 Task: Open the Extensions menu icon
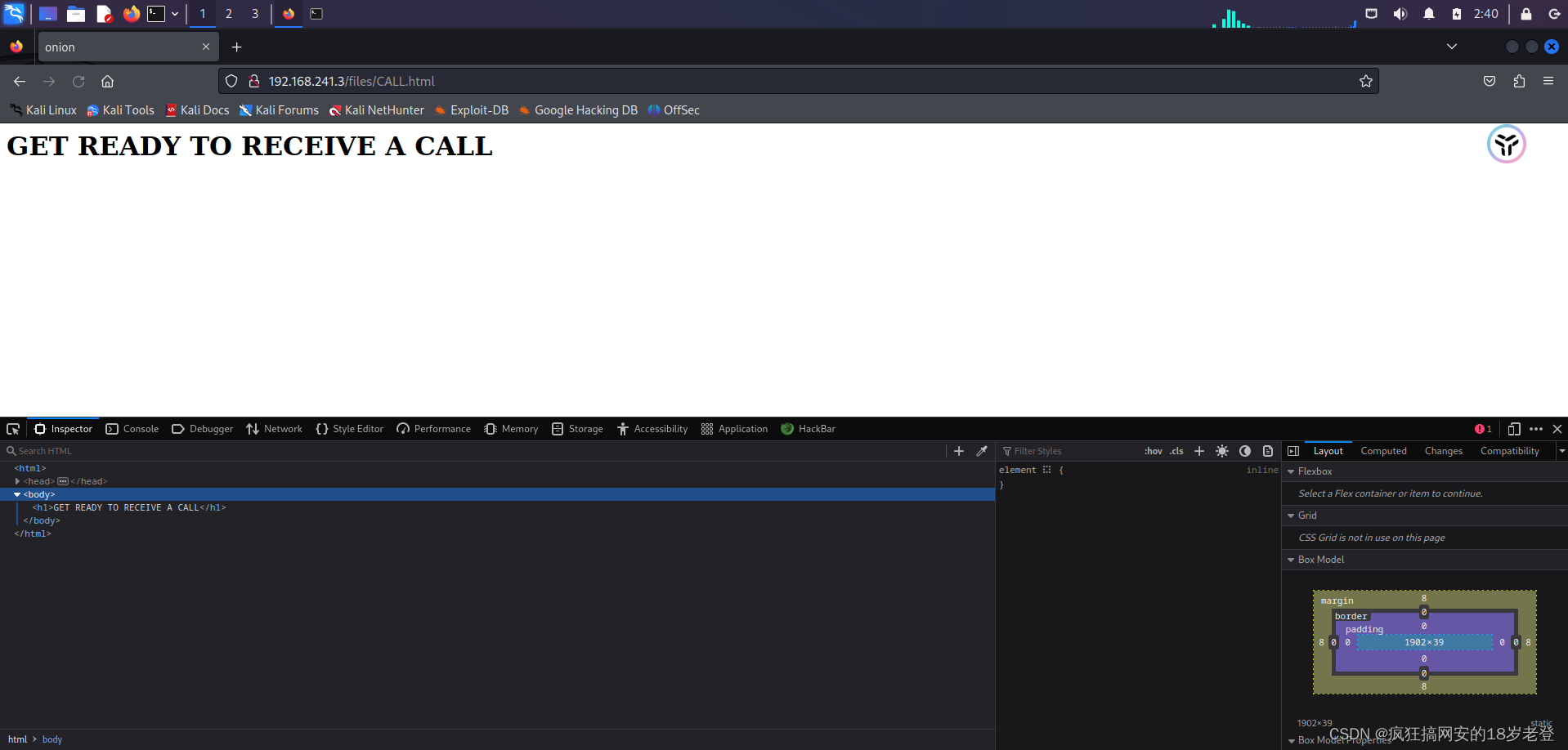pos(1519,81)
